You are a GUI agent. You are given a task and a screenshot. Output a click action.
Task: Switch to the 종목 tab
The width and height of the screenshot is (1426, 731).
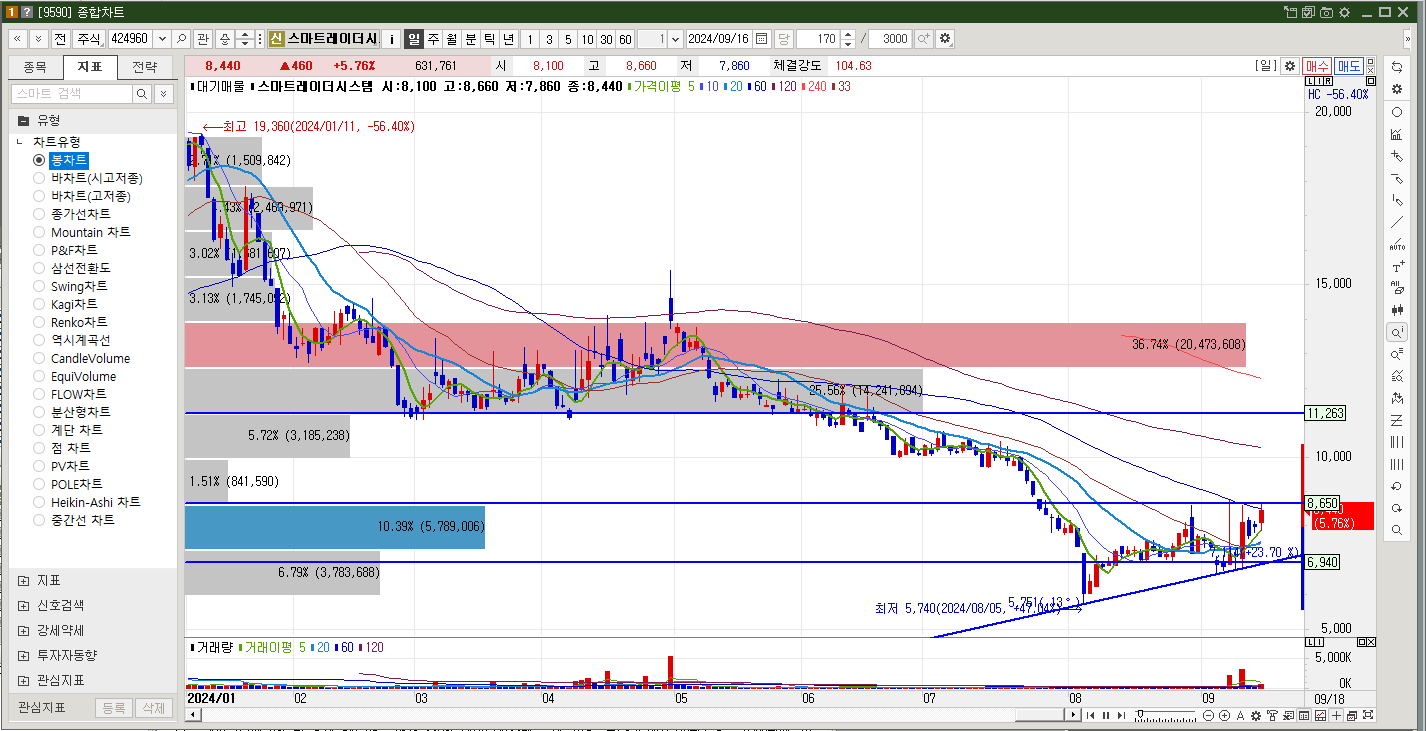click(35, 67)
